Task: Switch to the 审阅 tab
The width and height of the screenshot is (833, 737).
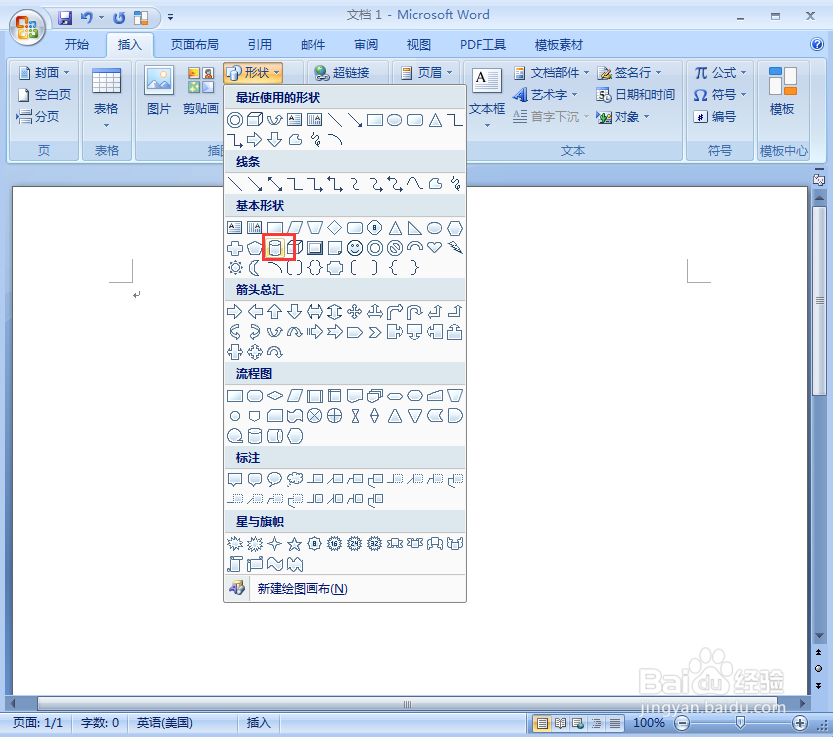Action: 366,45
